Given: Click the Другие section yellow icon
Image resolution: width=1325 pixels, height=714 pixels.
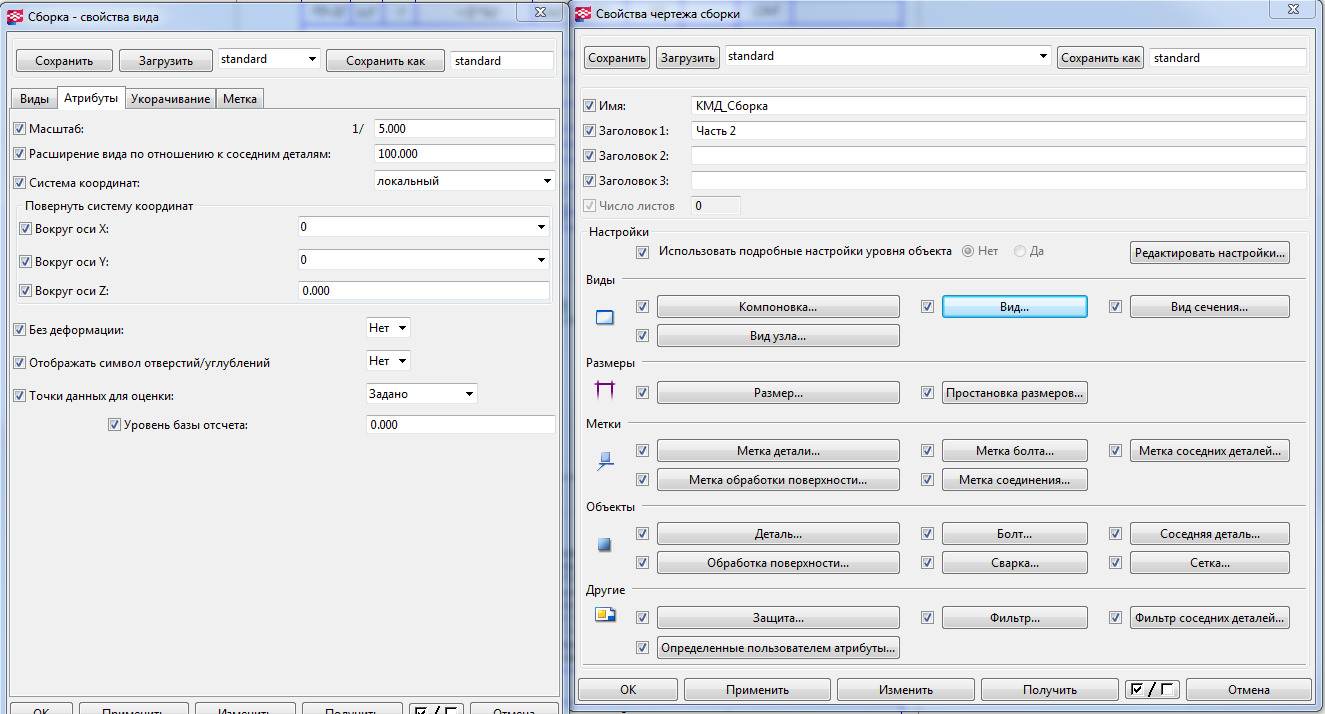Looking at the screenshot, I should 604,615.
